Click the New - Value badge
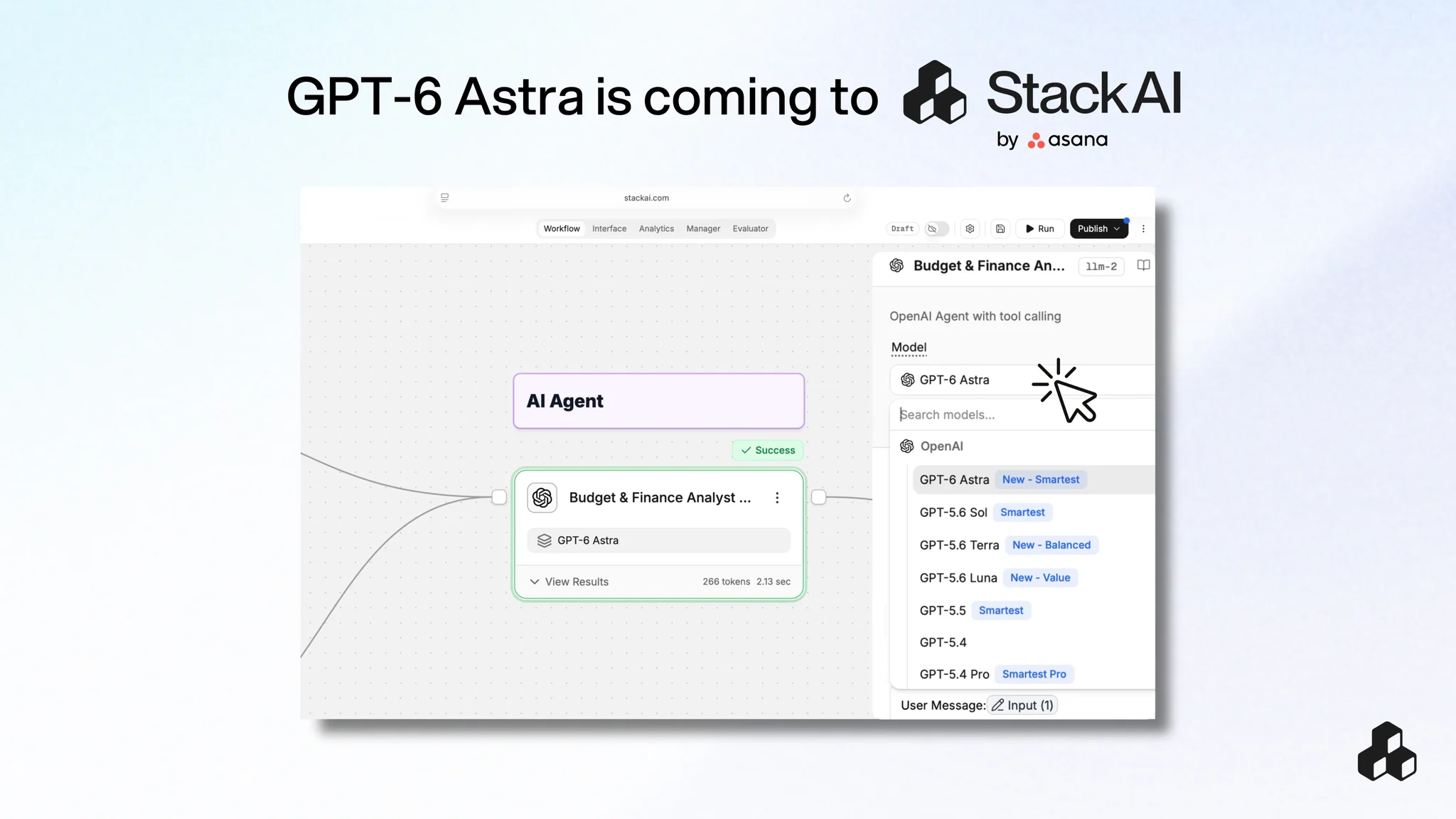This screenshot has height=819, width=1456. coord(1040,578)
